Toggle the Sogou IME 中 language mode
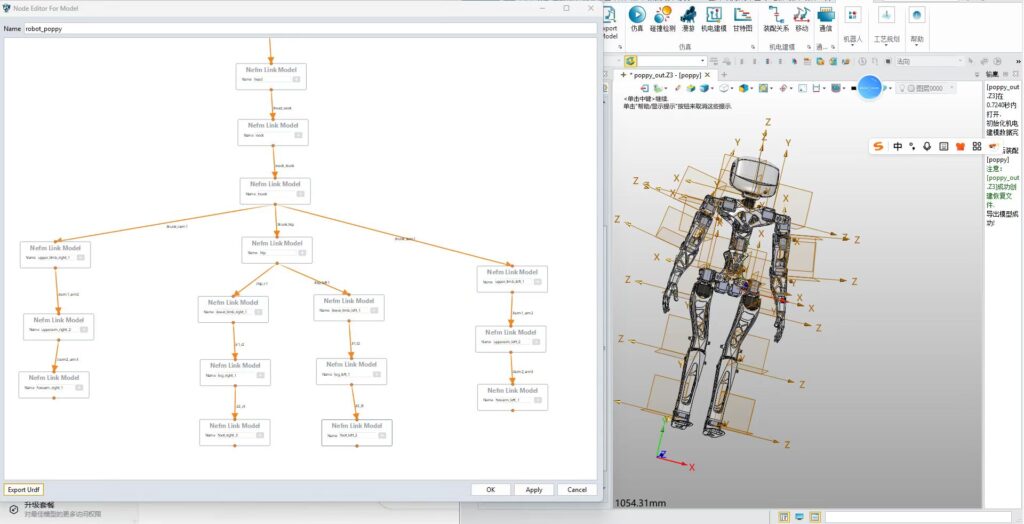Screen dimensions: 1024x524 coord(897,146)
